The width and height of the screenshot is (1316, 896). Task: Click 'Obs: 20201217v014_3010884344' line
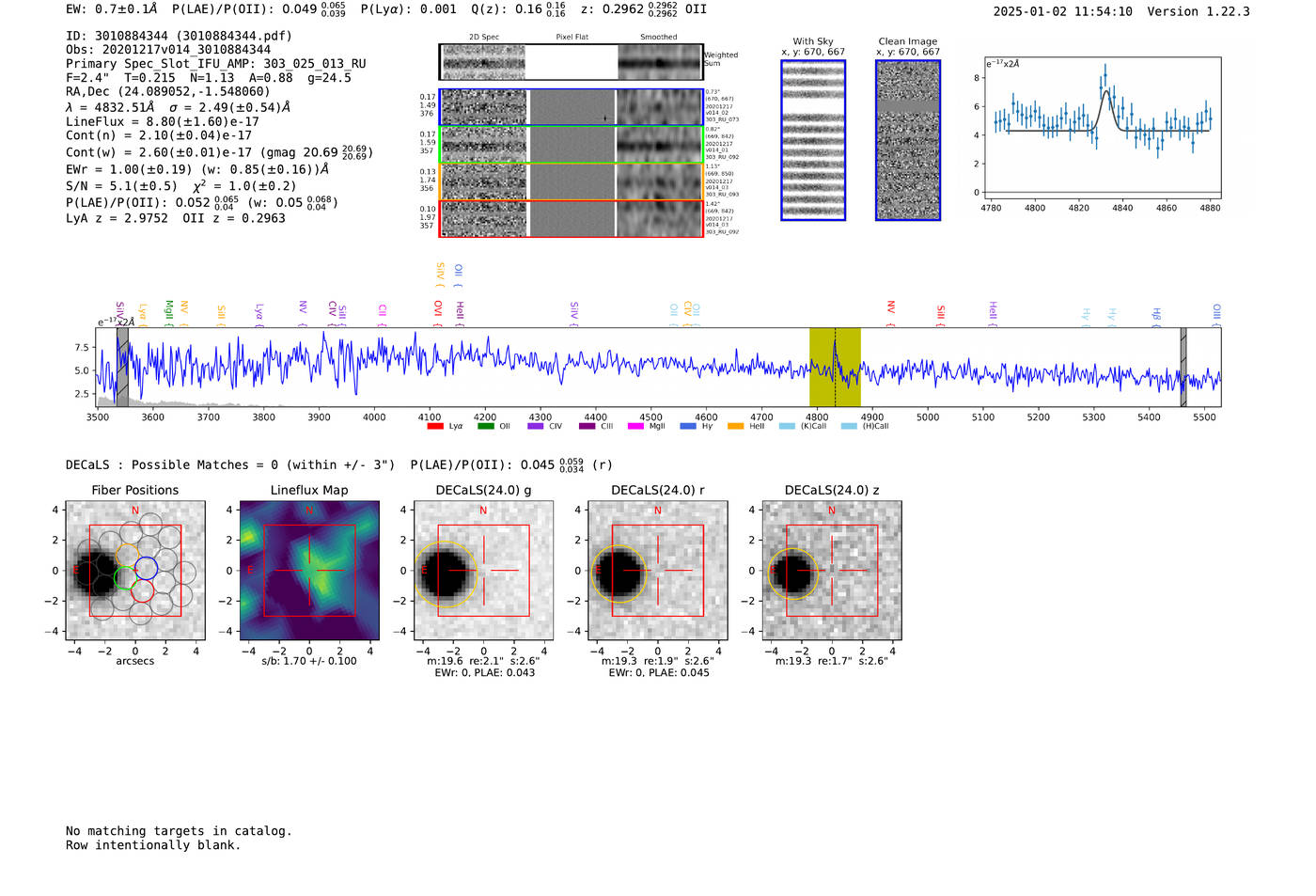coord(168,50)
